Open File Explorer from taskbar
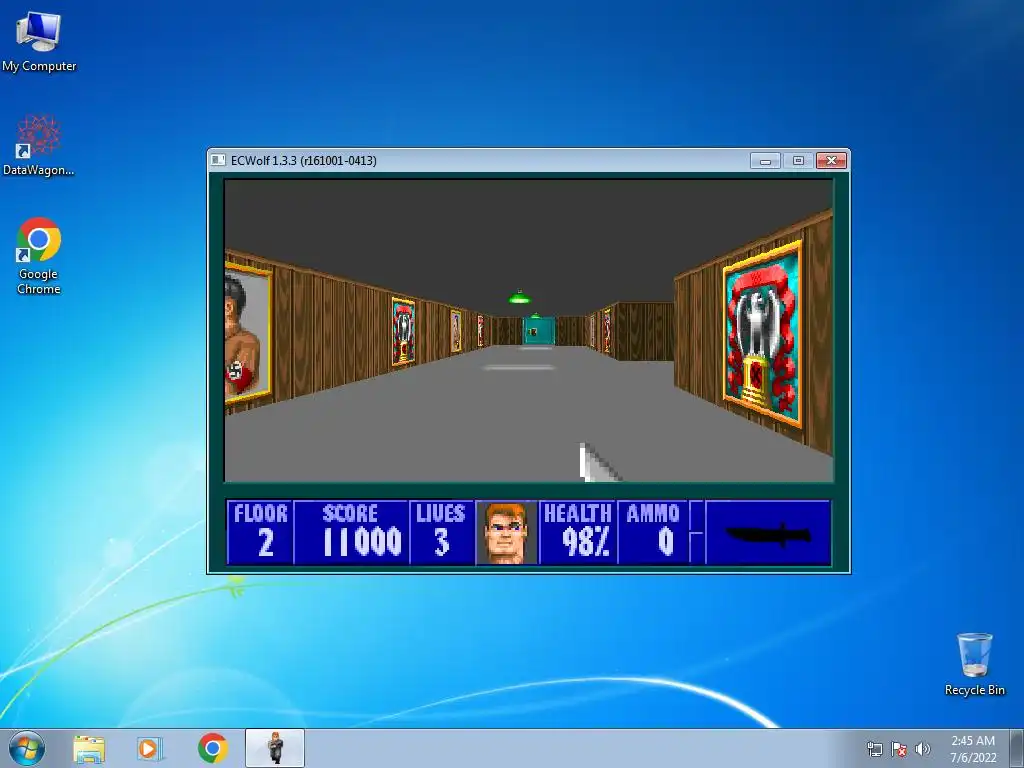 tap(89, 749)
